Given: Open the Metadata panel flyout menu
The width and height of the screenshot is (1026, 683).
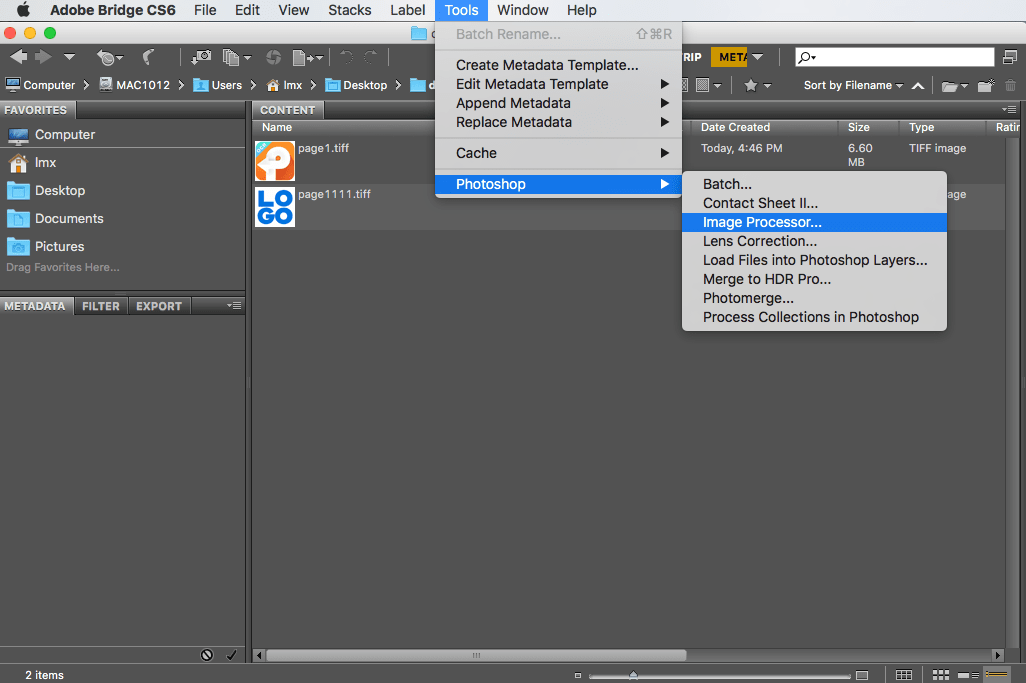Looking at the screenshot, I should point(234,306).
